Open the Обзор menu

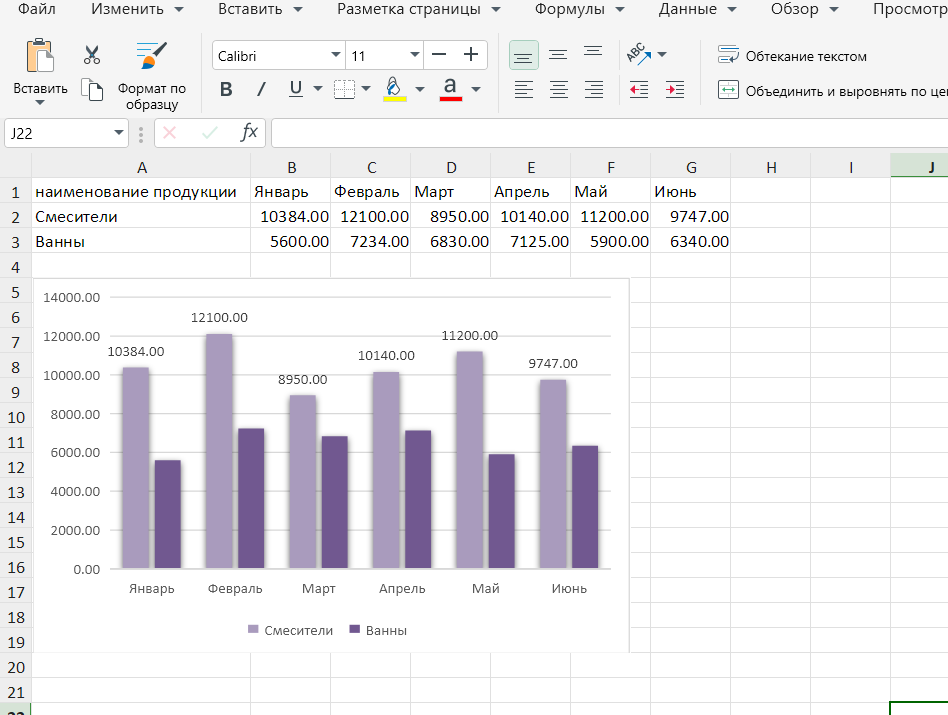click(804, 9)
